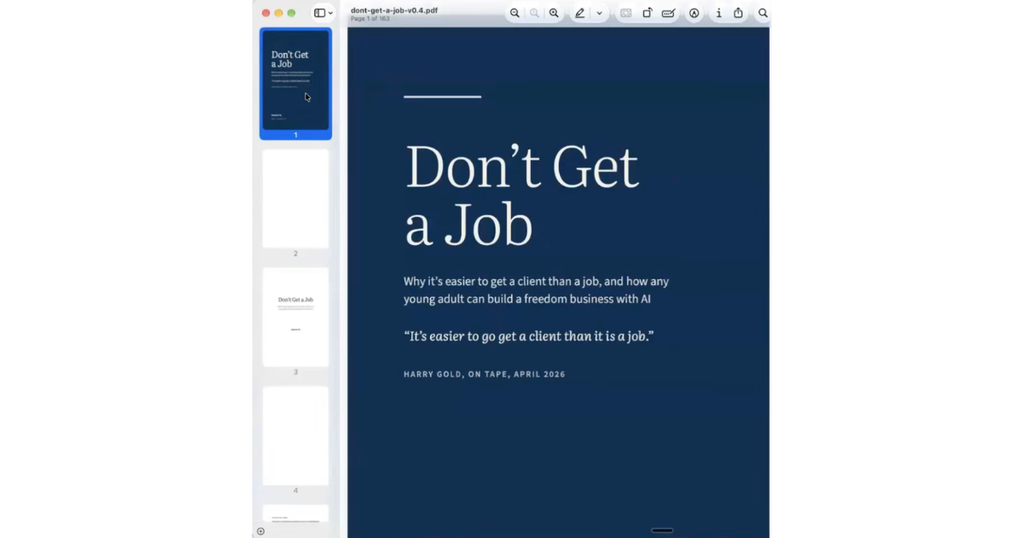
Task: Select the highlight pen tool
Action: tap(579, 13)
